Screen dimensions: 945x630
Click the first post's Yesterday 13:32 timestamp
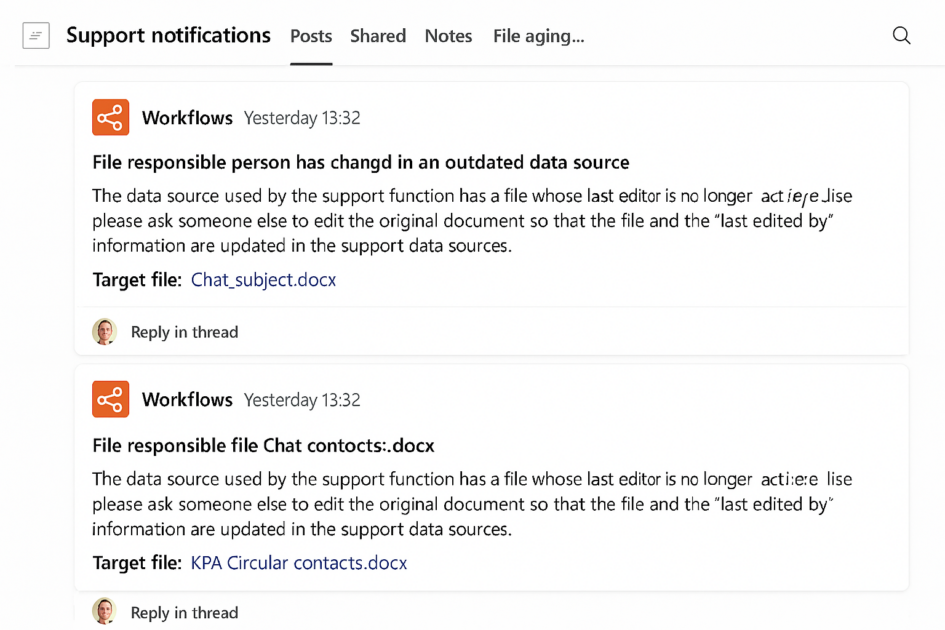(302, 118)
